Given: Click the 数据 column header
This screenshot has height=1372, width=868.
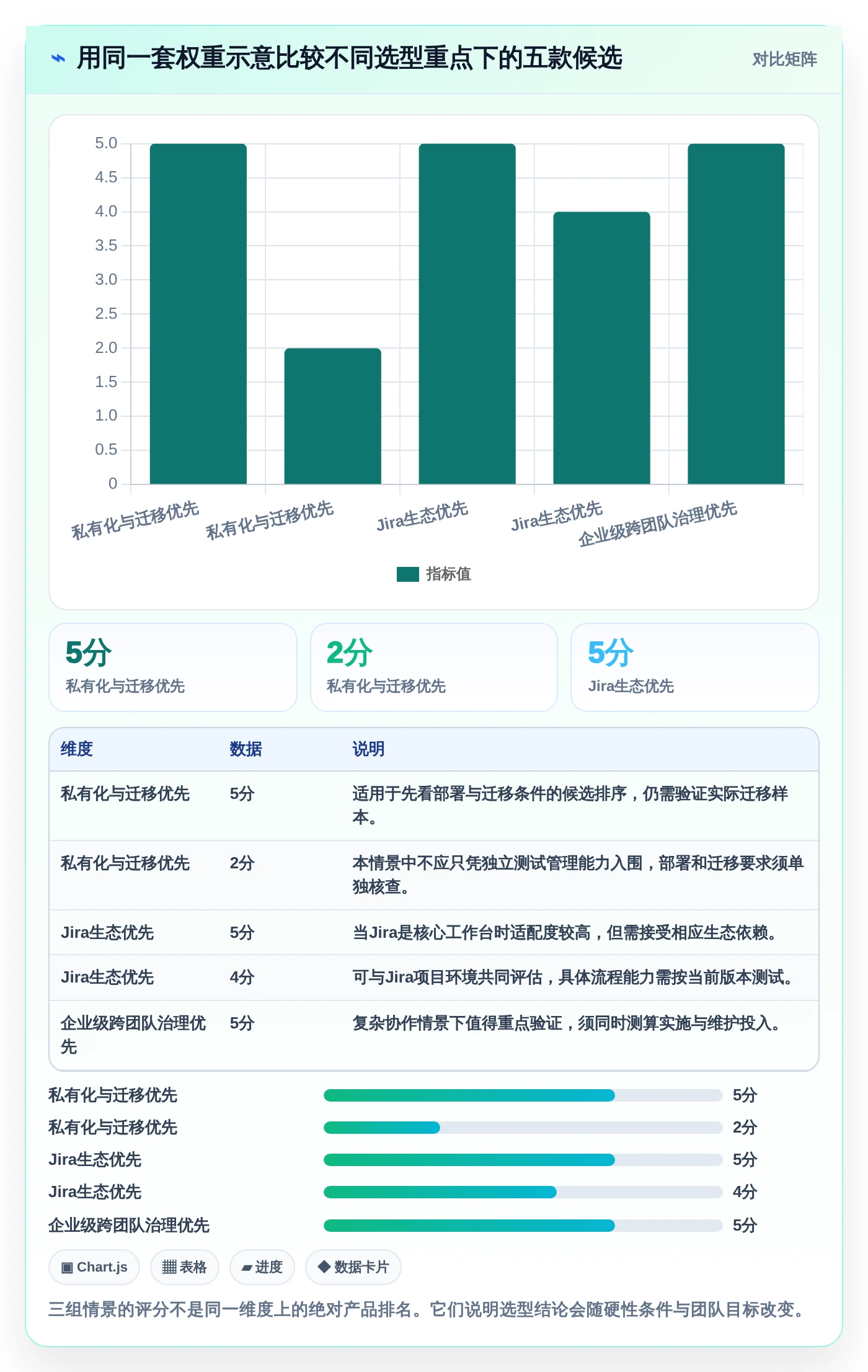Looking at the screenshot, I should [246, 749].
